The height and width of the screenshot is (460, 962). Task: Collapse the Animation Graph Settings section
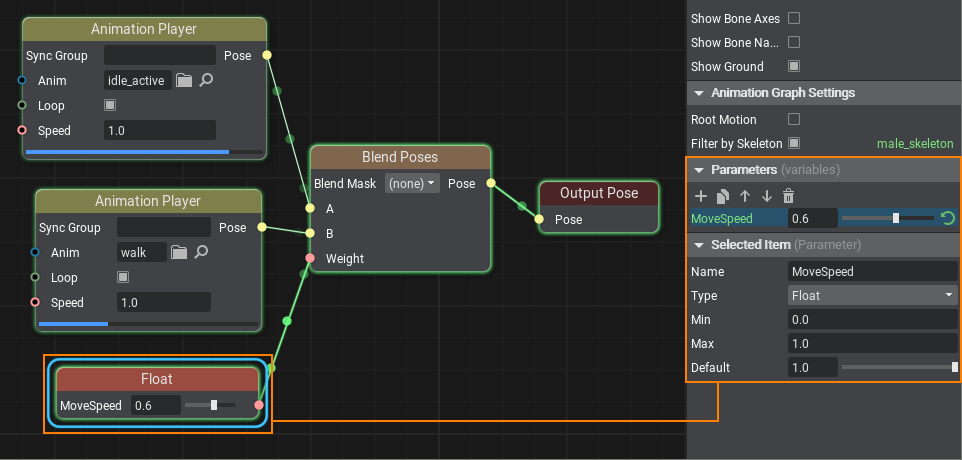(699, 93)
